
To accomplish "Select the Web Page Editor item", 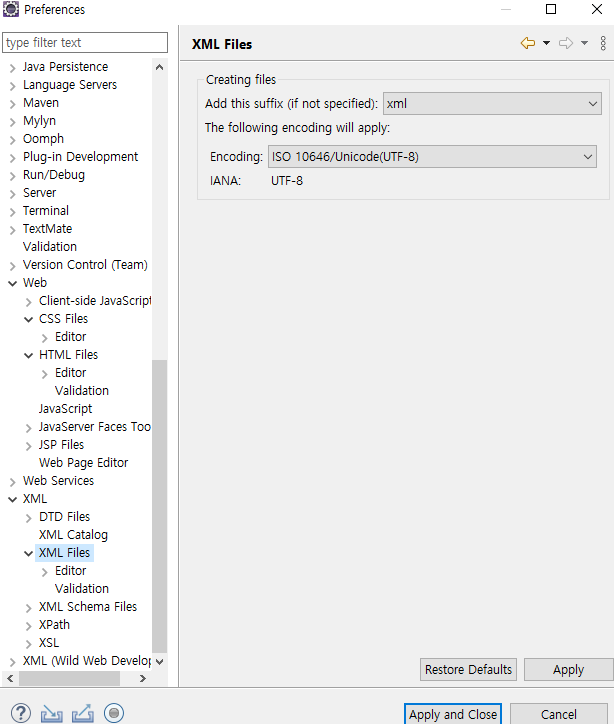I will click(x=84, y=463).
